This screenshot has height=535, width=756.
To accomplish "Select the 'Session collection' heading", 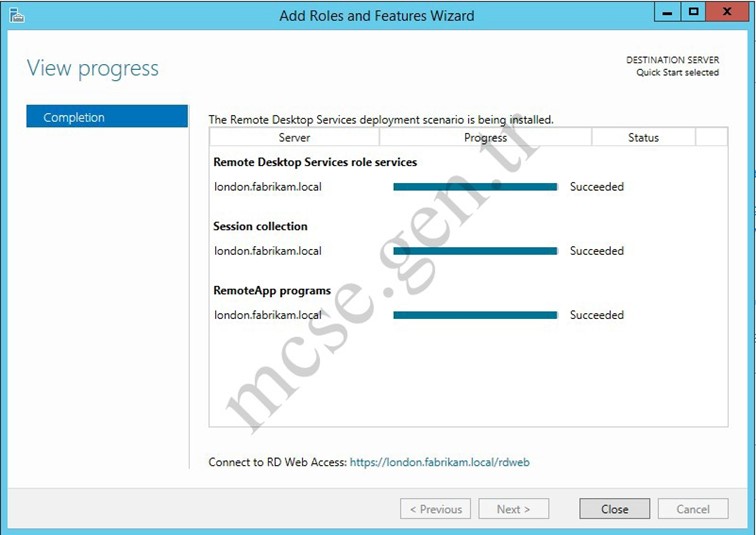I will click(x=260, y=226).
